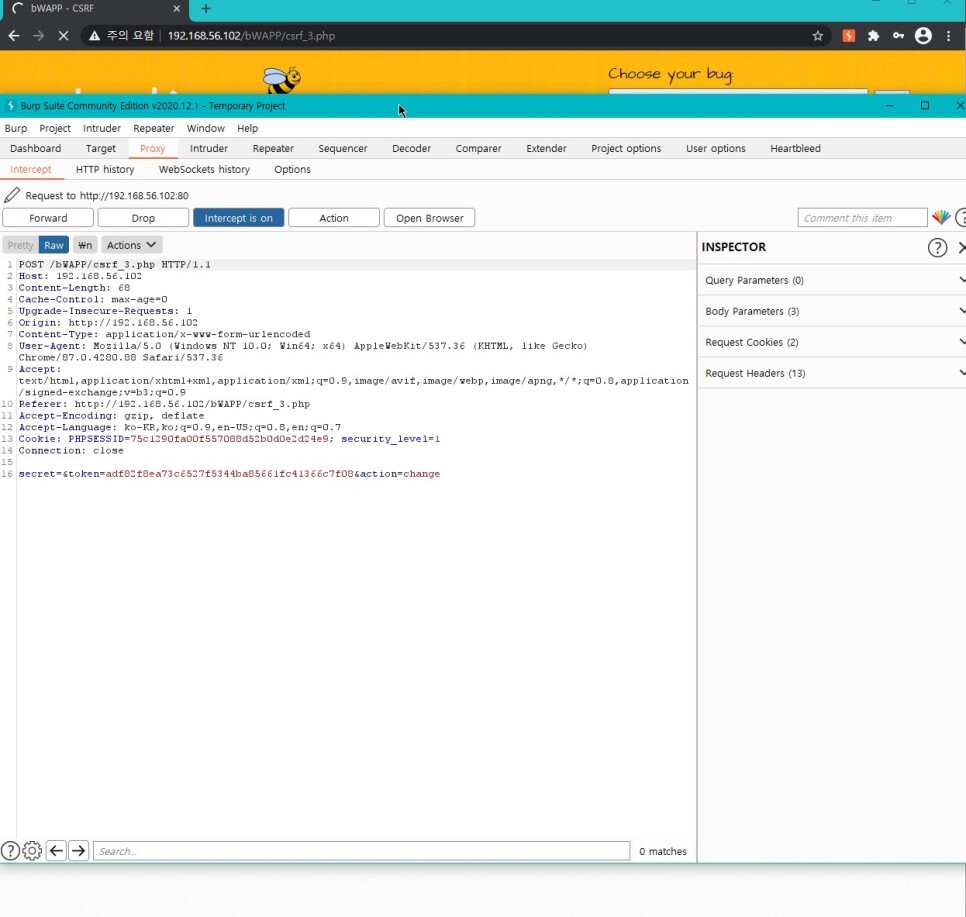Click the POST /bWAPP/csrf_3.php request line
The height and width of the screenshot is (917, 966).
(115, 264)
